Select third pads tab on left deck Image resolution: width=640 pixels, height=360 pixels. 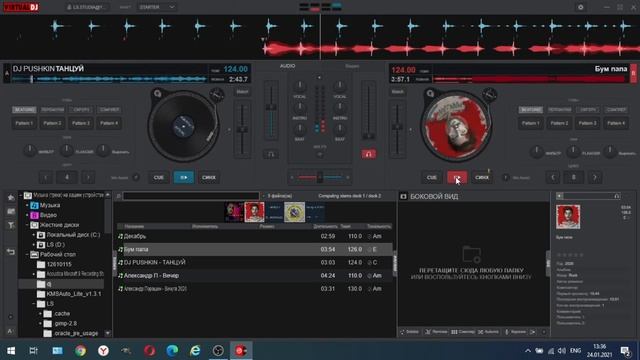[81, 110]
